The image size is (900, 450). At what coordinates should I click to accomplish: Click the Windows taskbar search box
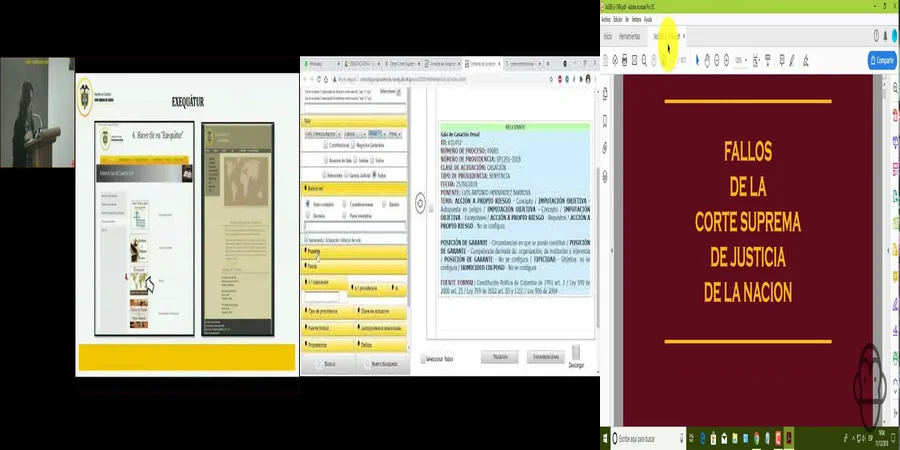pyautogui.click(x=649, y=439)
